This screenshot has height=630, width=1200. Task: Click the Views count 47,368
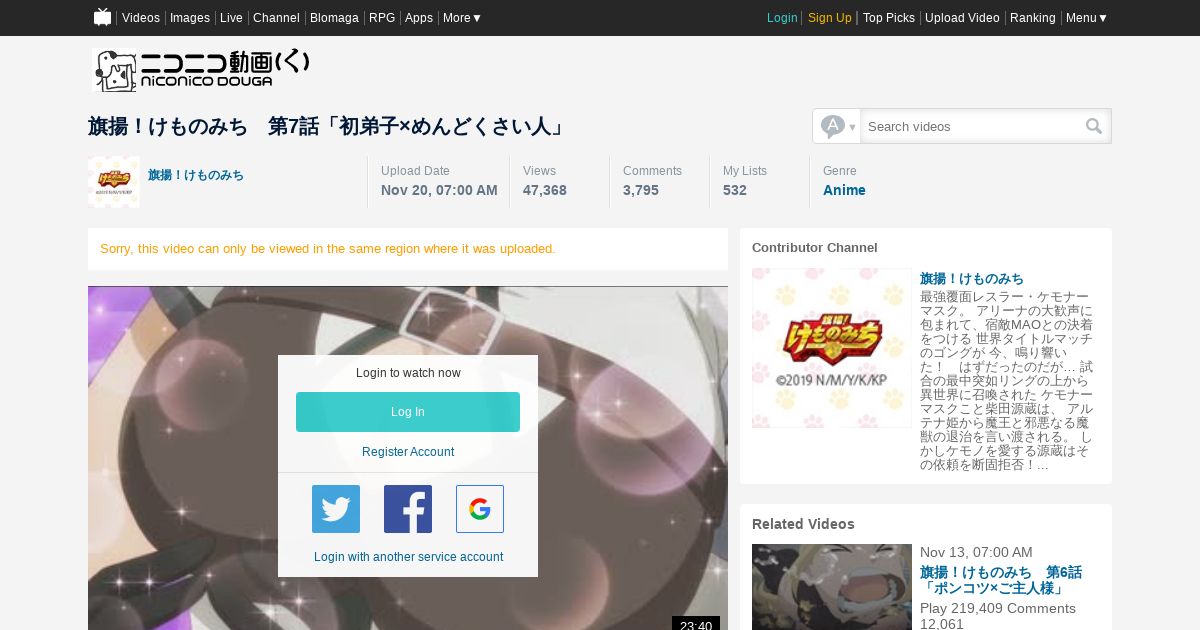545,190
